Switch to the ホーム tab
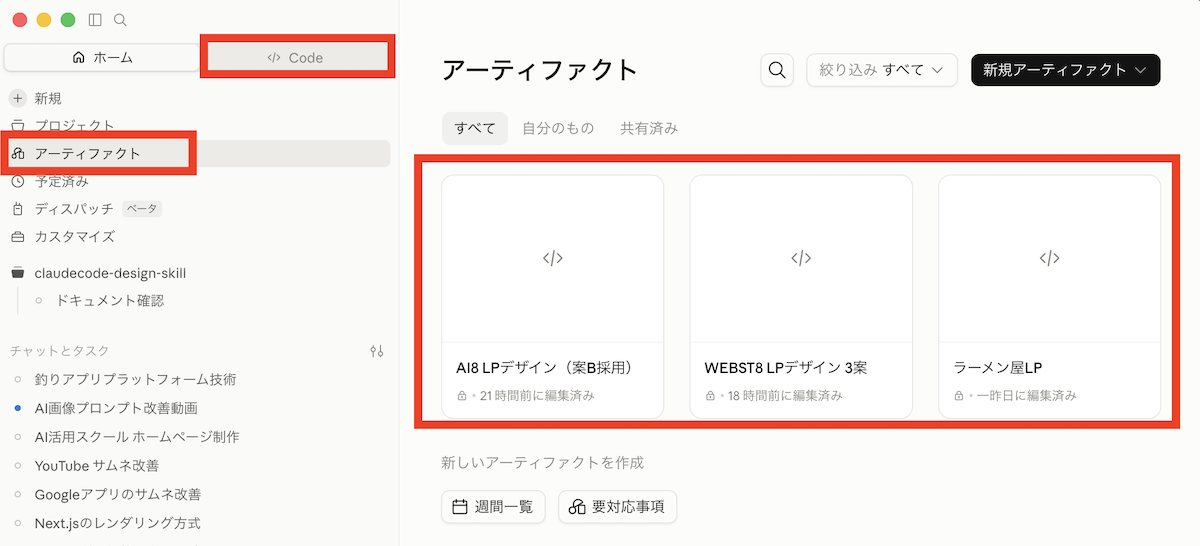Viewport: 1200px width, 546px height. click(x=103, y=57)
